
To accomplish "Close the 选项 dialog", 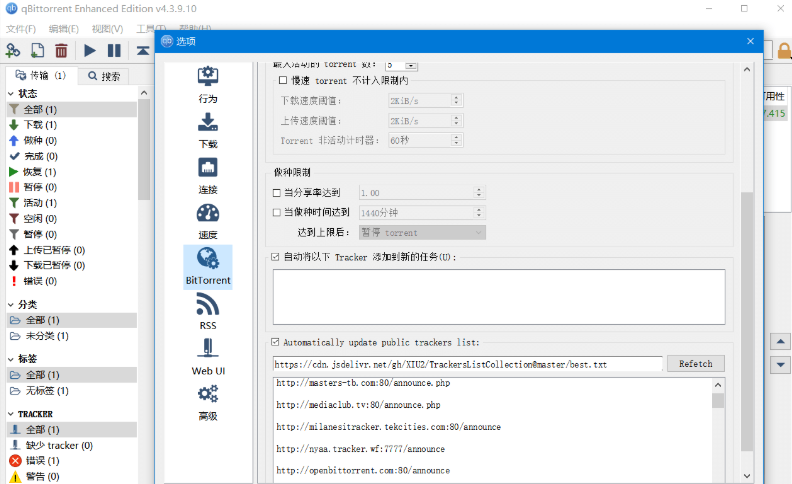I will 750,41.
